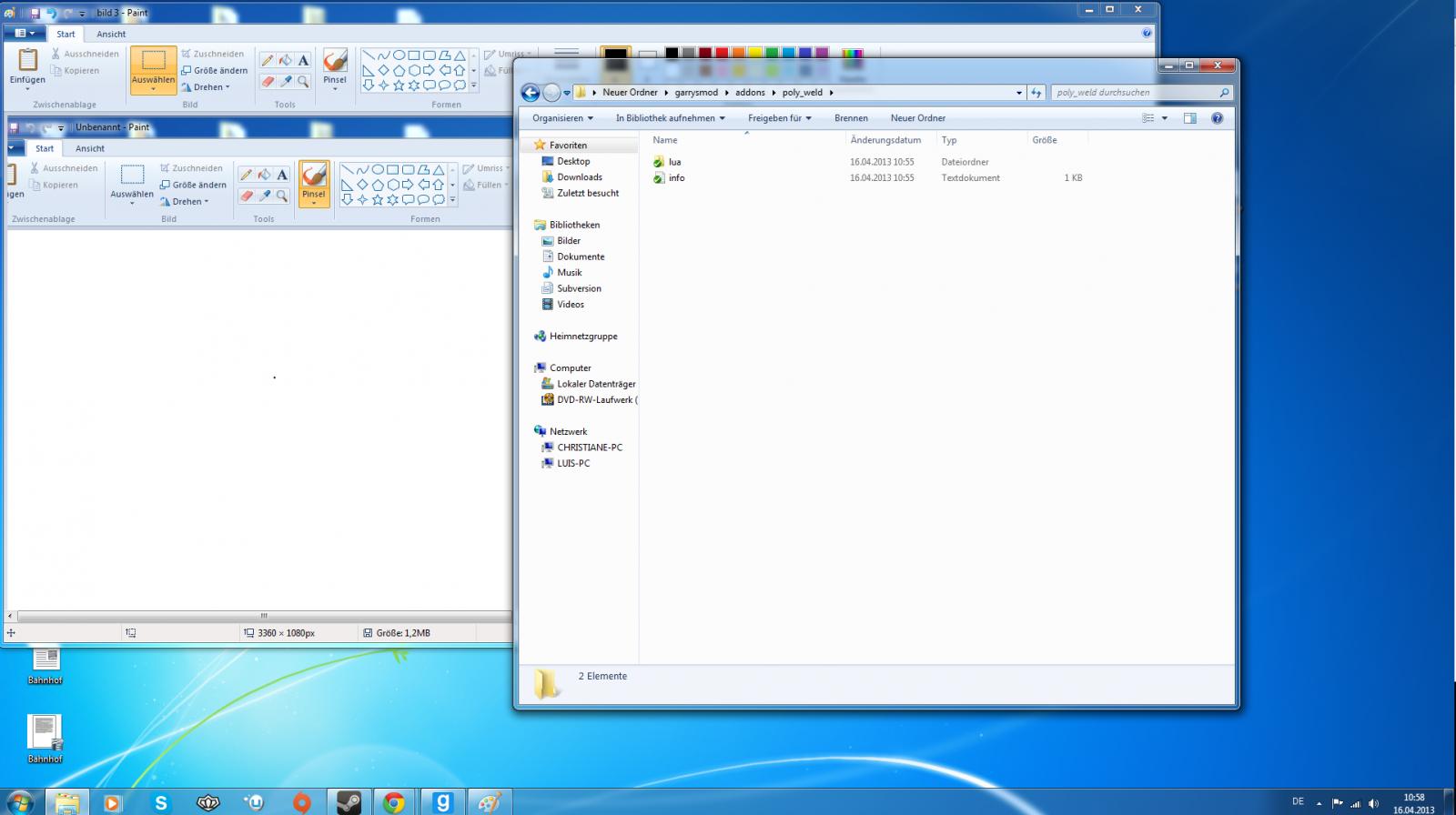Select the Pencil tool in Unbenannt Paint window
The image size is (1456, 815).
click(x=246, y=175)
